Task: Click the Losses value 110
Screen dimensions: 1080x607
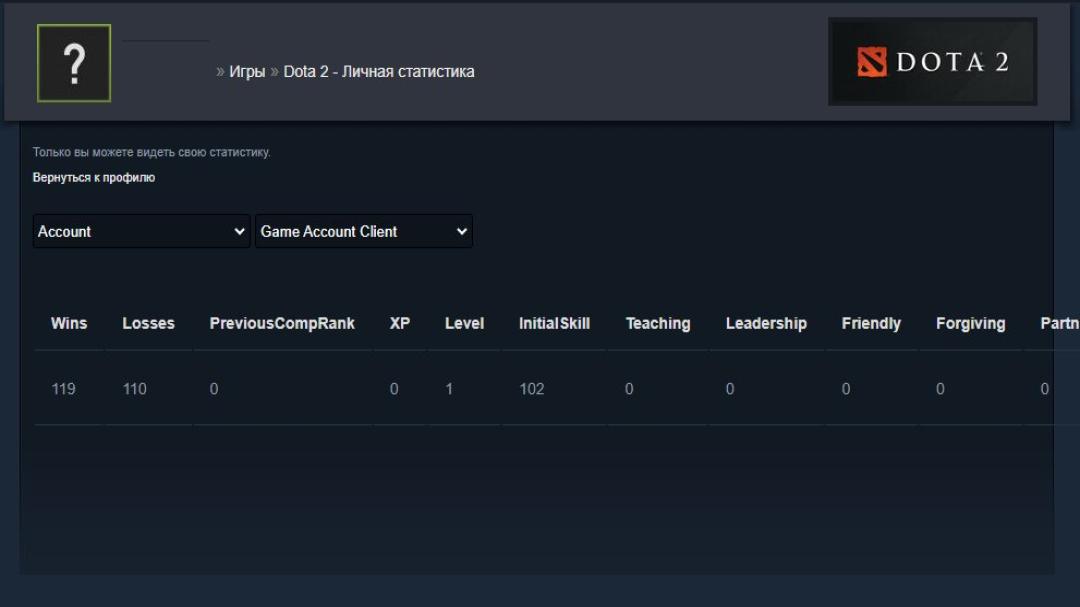Action: tap(134, 389)
